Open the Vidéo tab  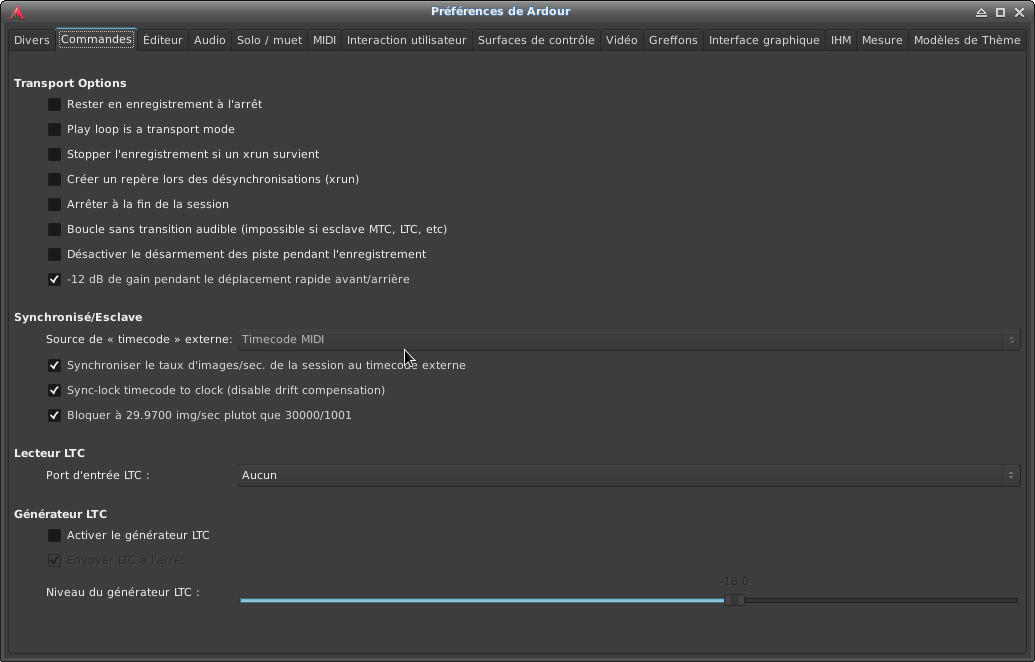coord(622,40)
